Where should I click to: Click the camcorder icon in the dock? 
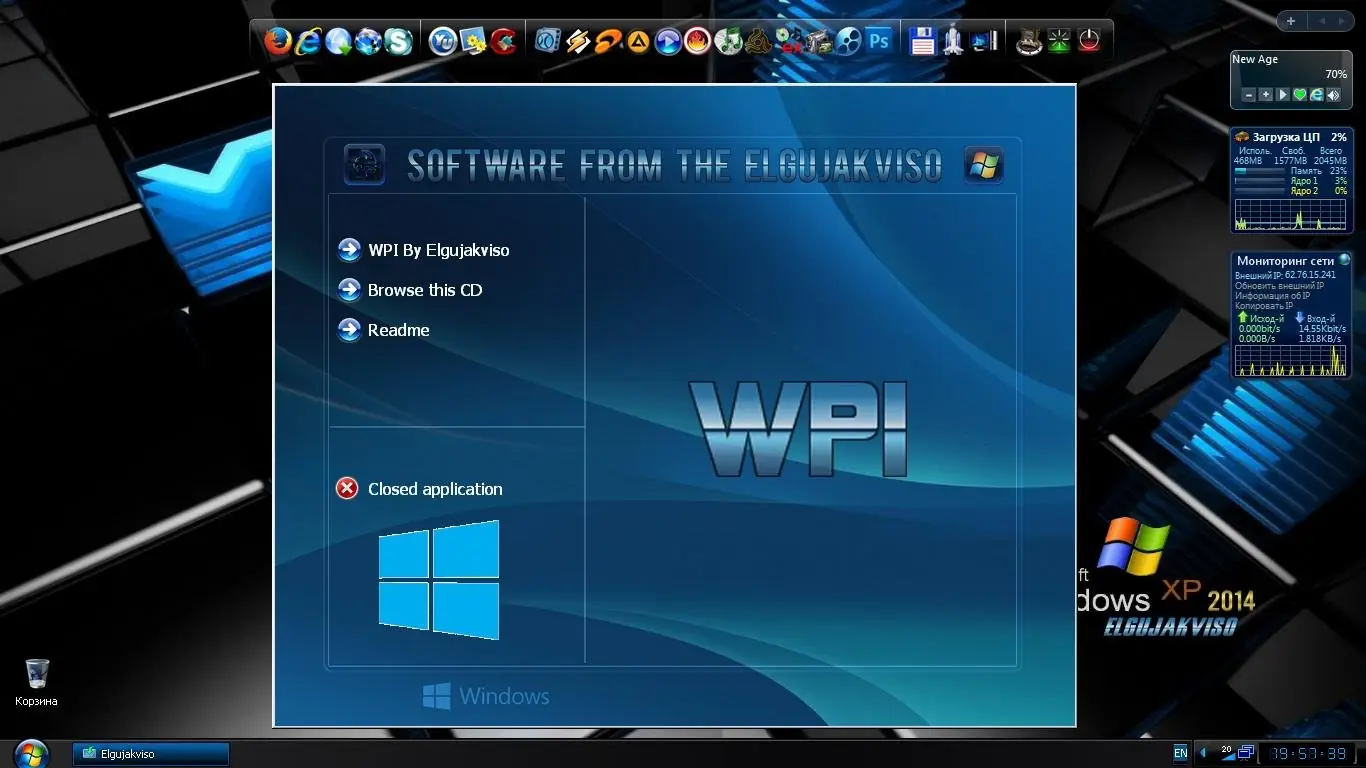pyautogui.click(x=818, y=41)
